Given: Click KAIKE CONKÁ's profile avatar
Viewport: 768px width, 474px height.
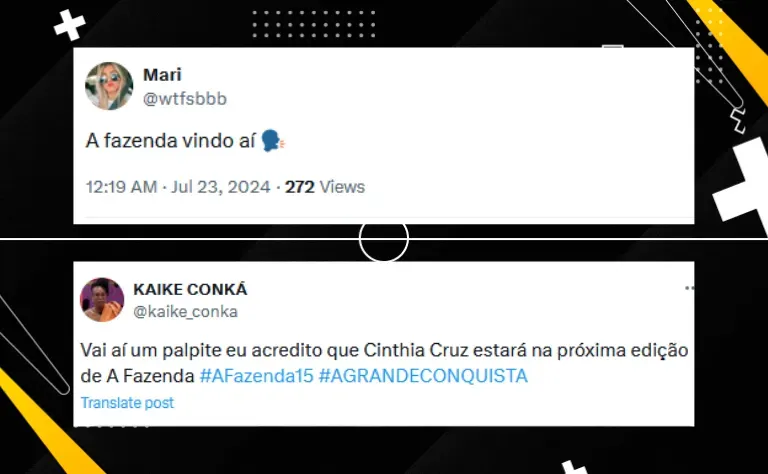Looking at the screenshot, I should tap(102, 300).
